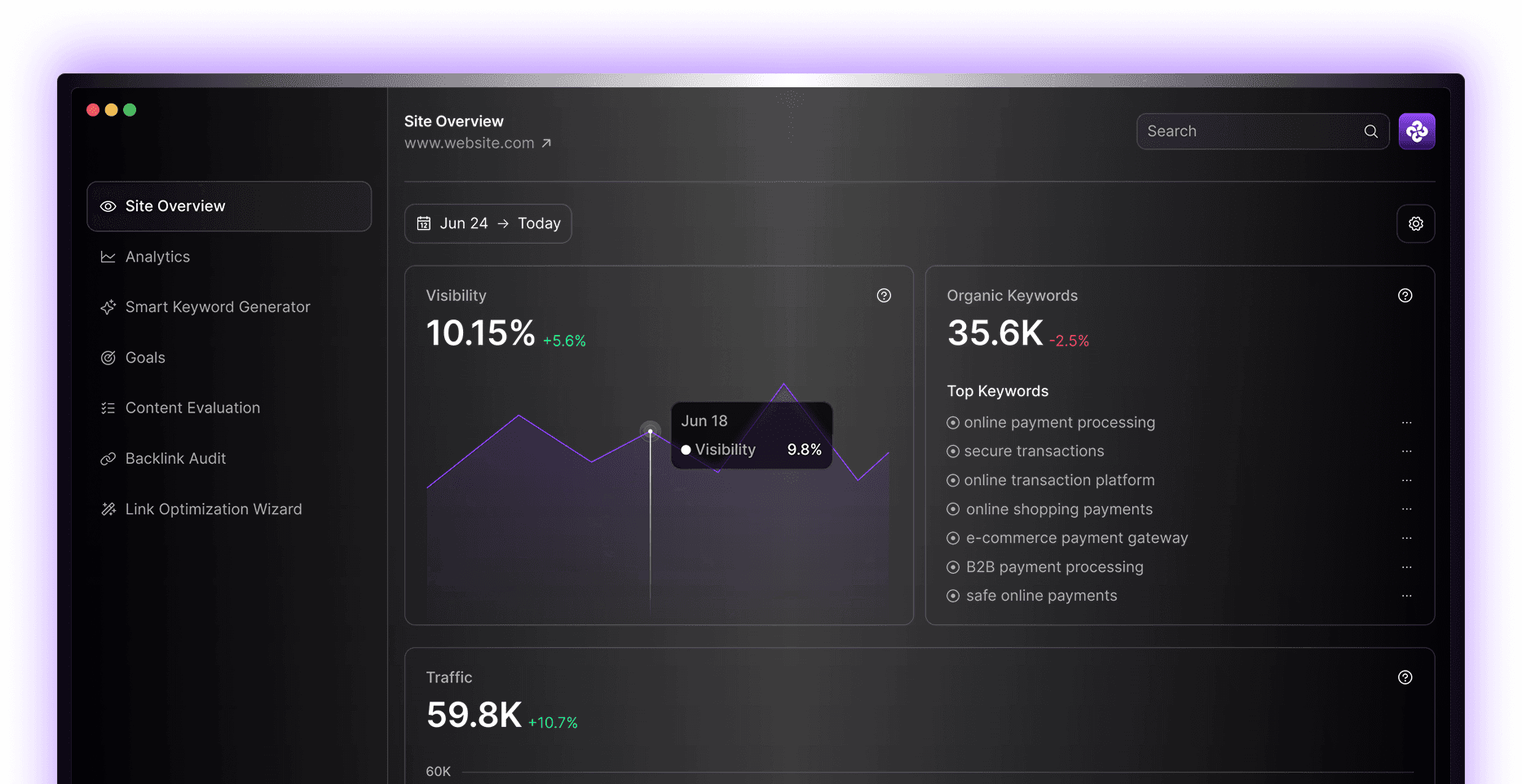Click the 35.6K organic keywords value
This screenshot has width=1522, height=784.
tap(995, 333)
